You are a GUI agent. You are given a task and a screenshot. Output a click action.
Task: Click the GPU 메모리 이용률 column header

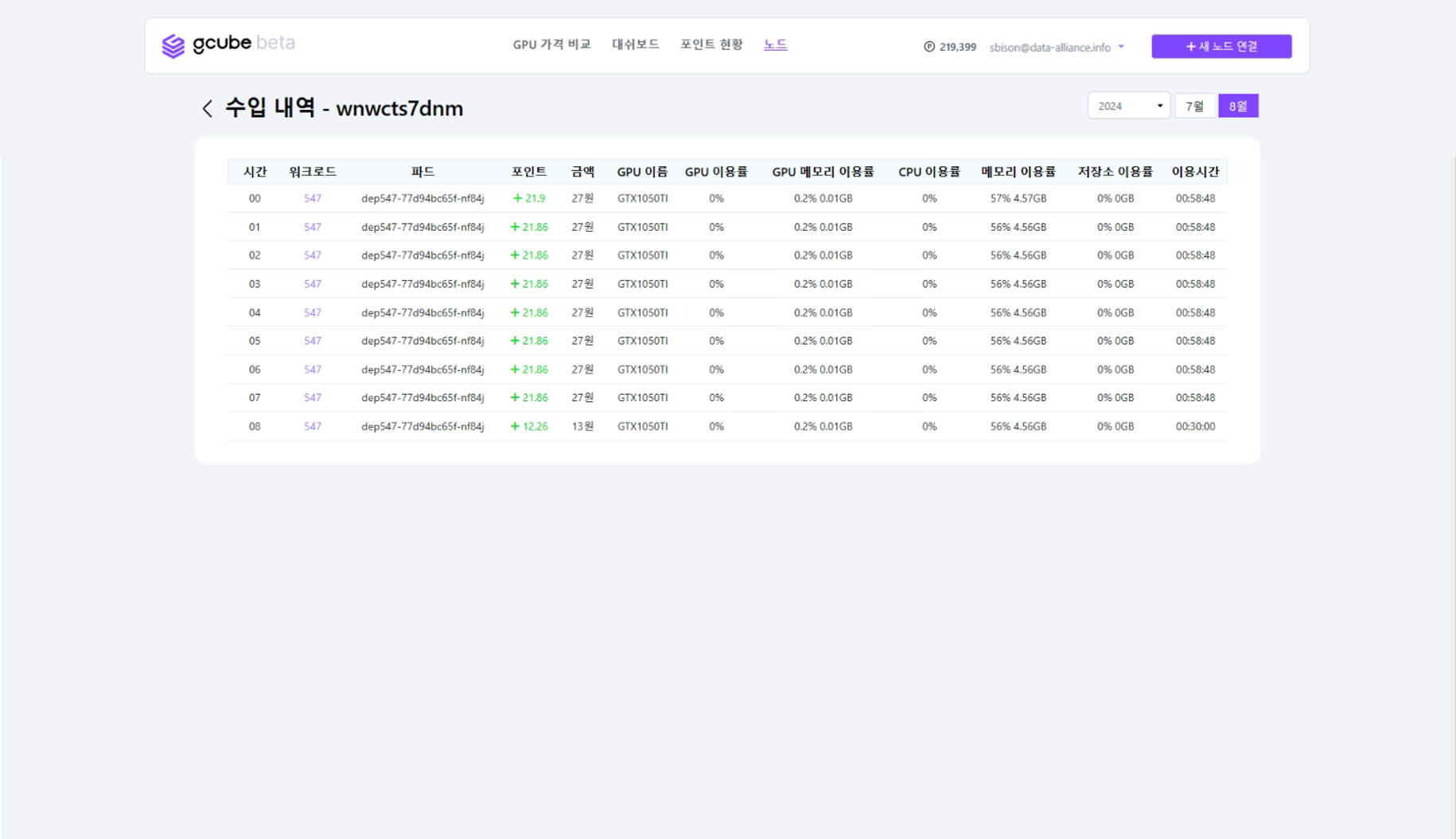pos(823,172)
